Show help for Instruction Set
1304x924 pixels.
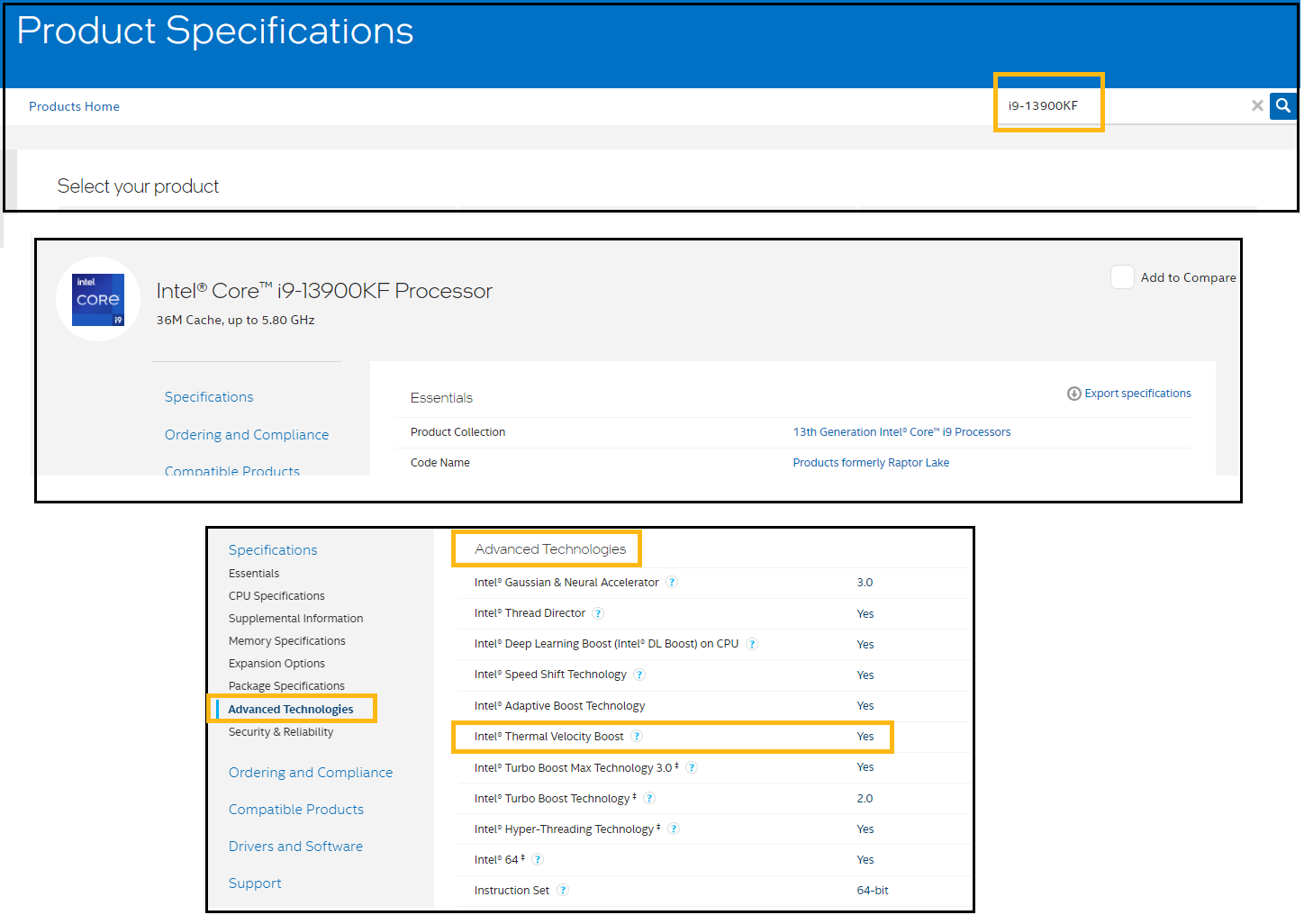tap(563, 891)
